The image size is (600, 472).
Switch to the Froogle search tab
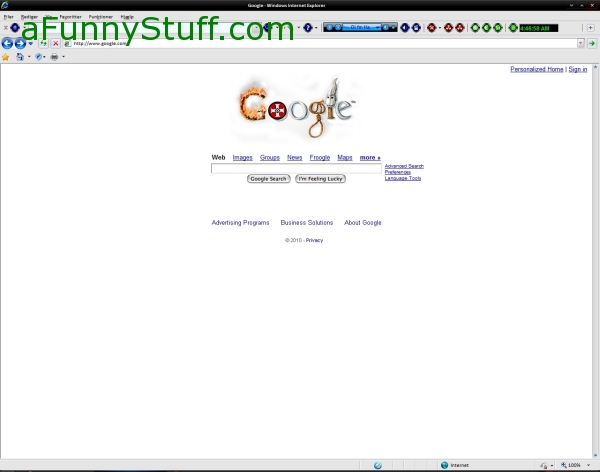(x=320, y=157)
